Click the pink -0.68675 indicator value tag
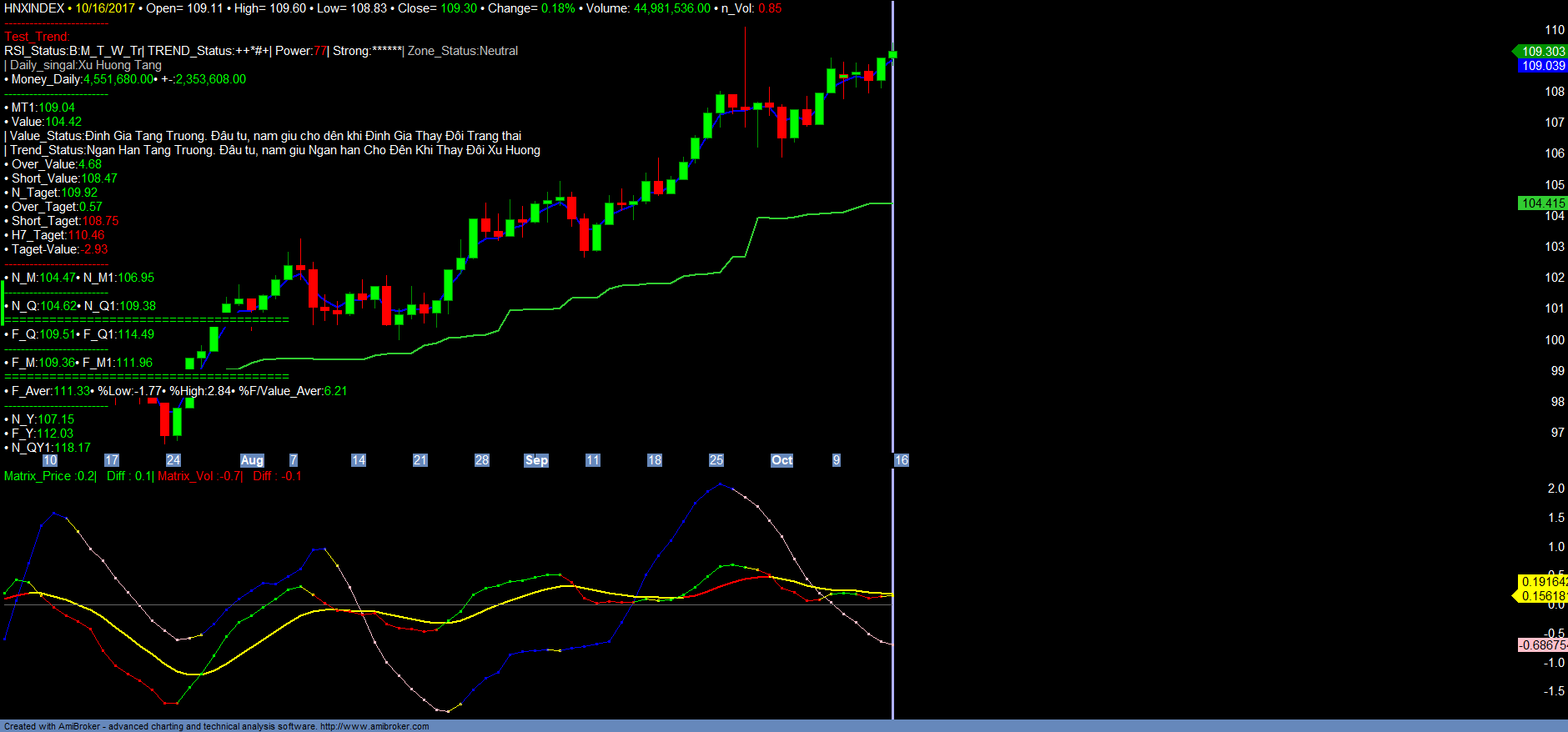 click(x=1542, y=645)
